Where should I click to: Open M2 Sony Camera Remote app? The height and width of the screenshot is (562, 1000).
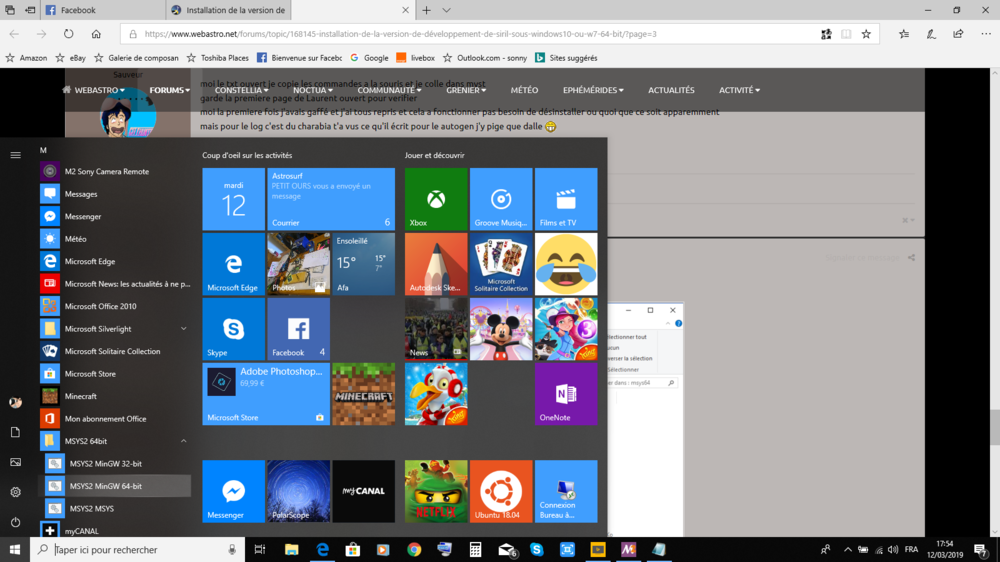(115, 172)
